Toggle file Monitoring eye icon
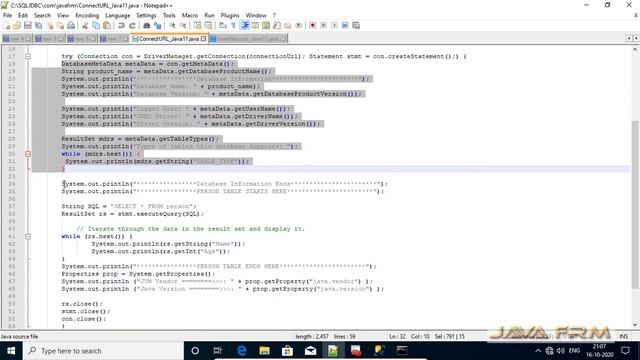The height and width of the screenshot is (360, 640). pos(298,25)
